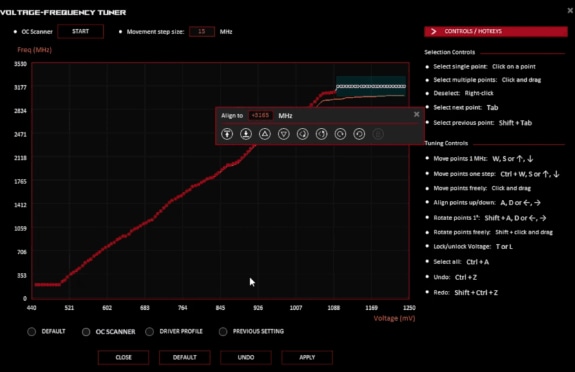575x372 pixels.
Task: Click the downward triangle move-down icon
Action: 283,134
